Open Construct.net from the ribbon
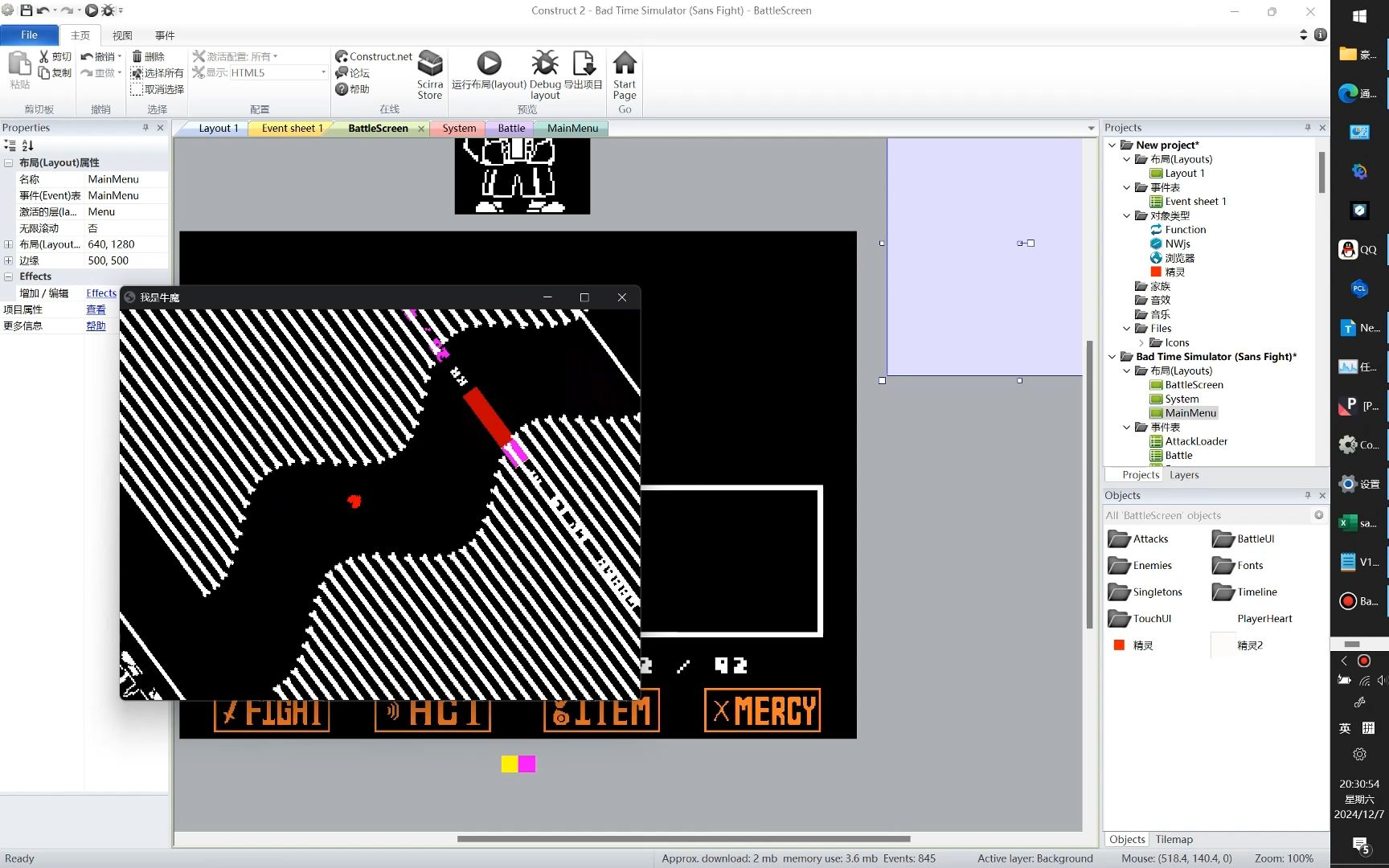1389x868 pixels. coord(374,56)
